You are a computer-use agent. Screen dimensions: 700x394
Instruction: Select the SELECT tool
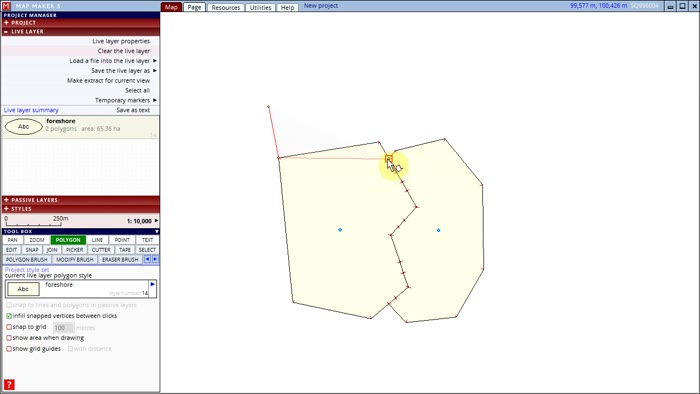coord(147,250)
